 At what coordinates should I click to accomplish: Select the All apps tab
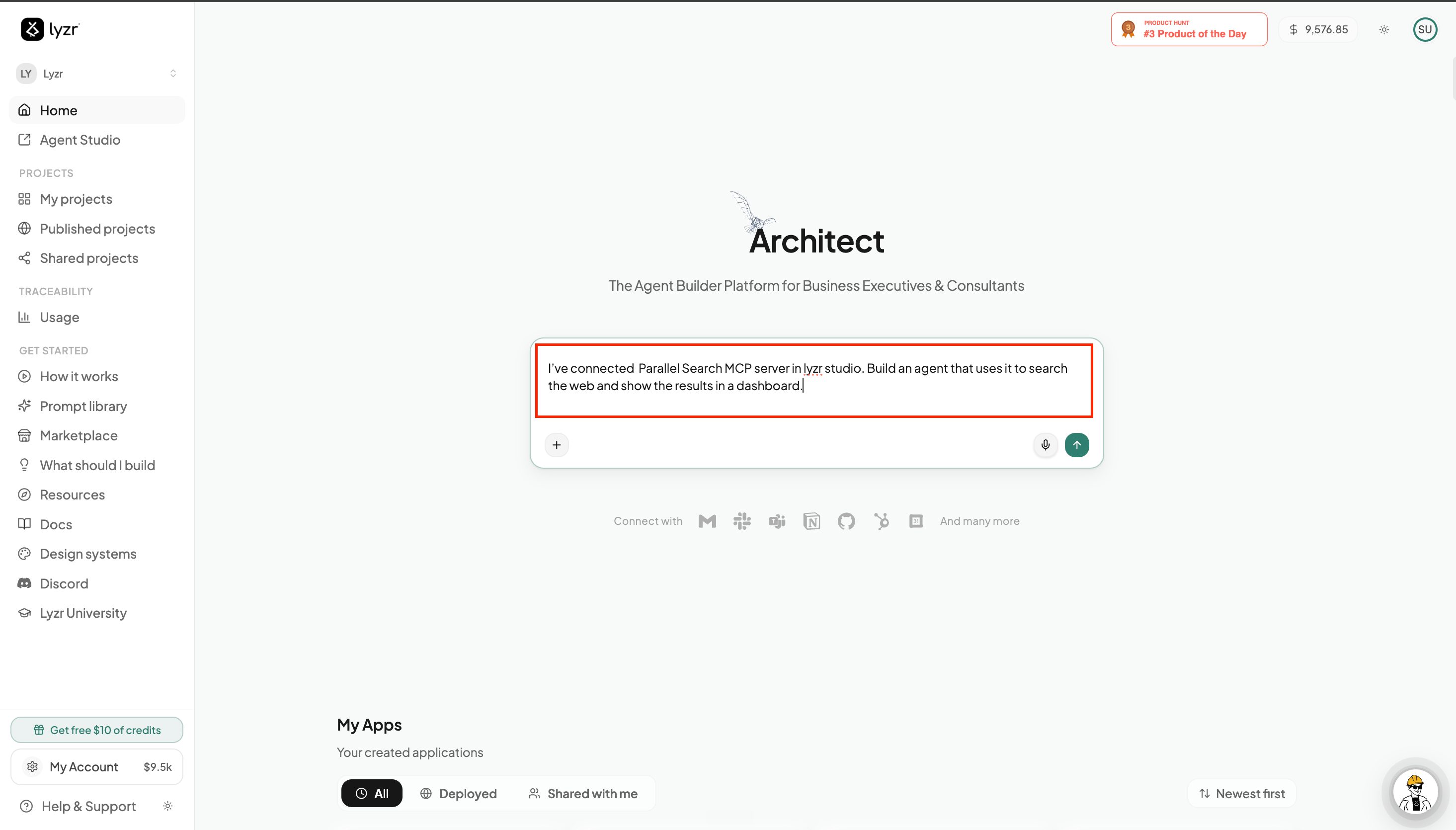click(x=372, y=794)
